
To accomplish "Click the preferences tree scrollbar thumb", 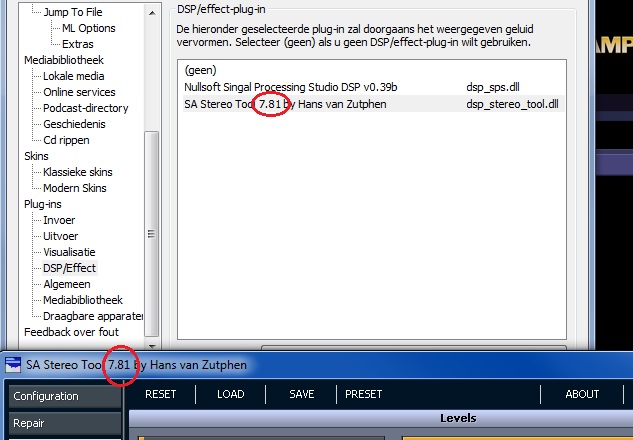I will (x=151, y=234).
